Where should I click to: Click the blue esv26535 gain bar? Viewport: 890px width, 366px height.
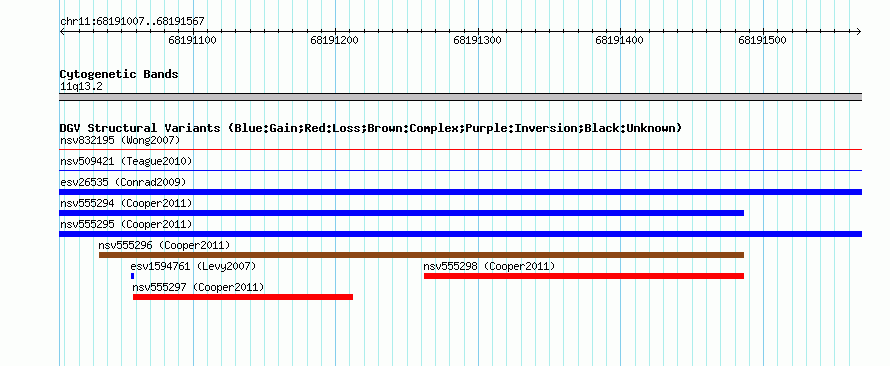pos(460,192)
